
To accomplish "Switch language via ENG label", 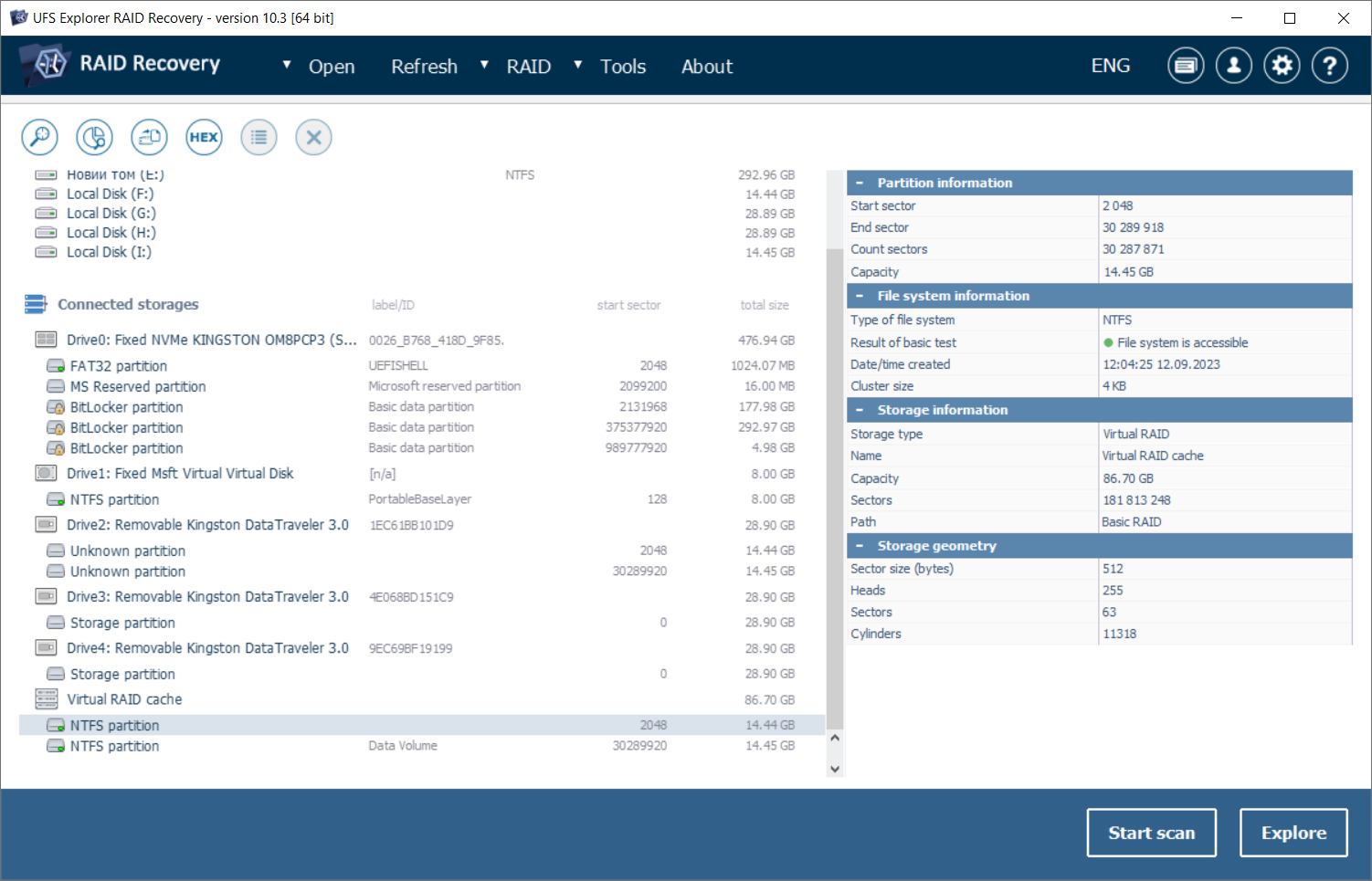I will pyautogui.click(x=1111, y=66).
